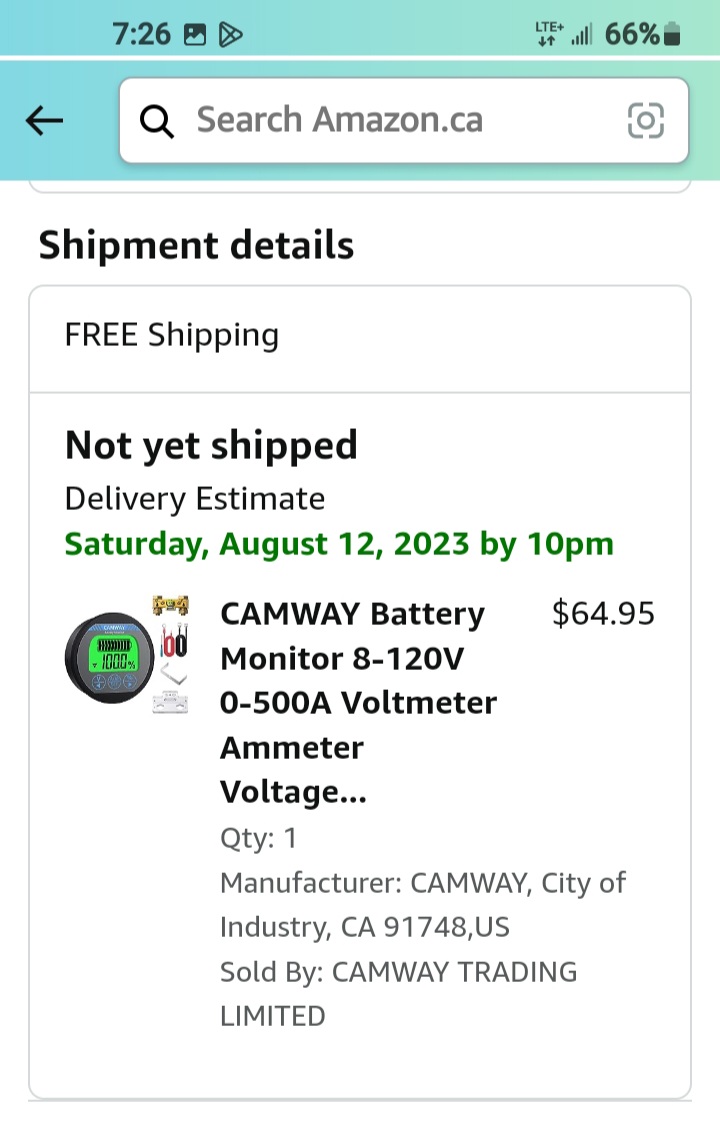Screen dimensions: 720x1127
Task: Tap the Google Photos icon in status bar
Action: 196,33
